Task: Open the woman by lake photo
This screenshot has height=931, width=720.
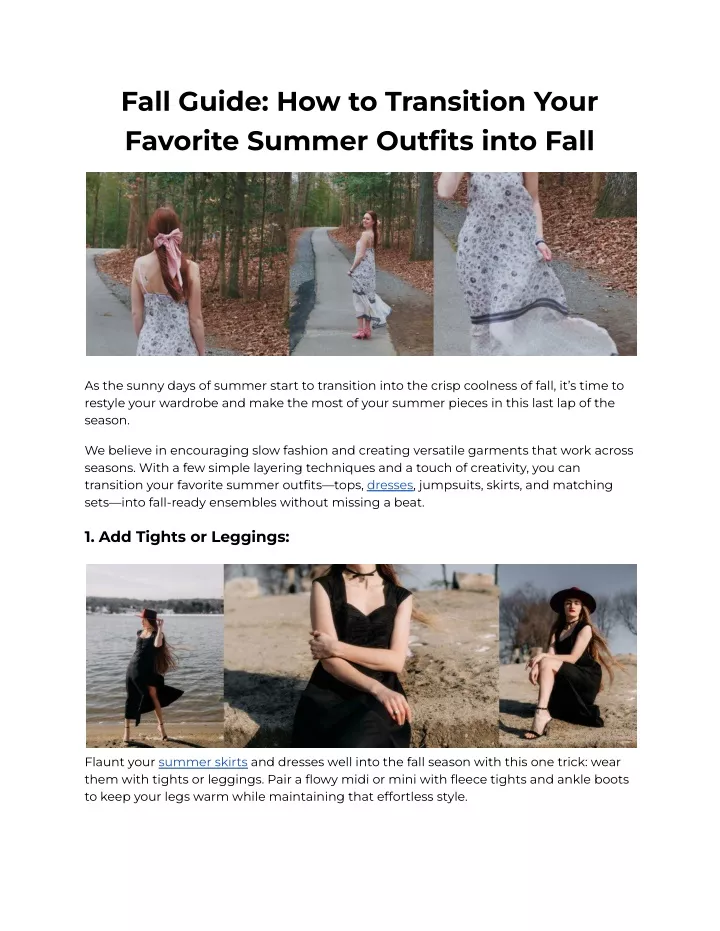Action: 155,656
